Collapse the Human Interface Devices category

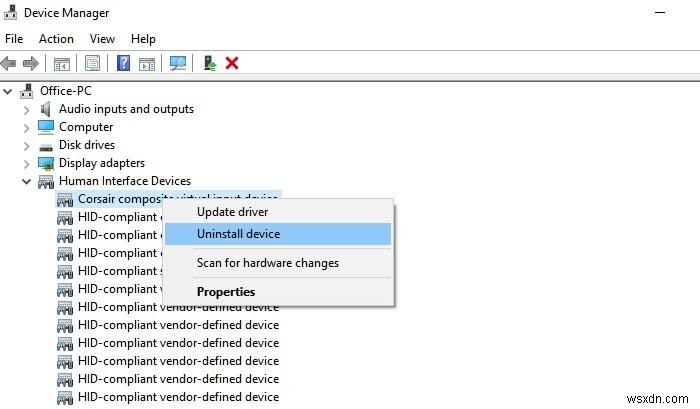coord(27,181)
